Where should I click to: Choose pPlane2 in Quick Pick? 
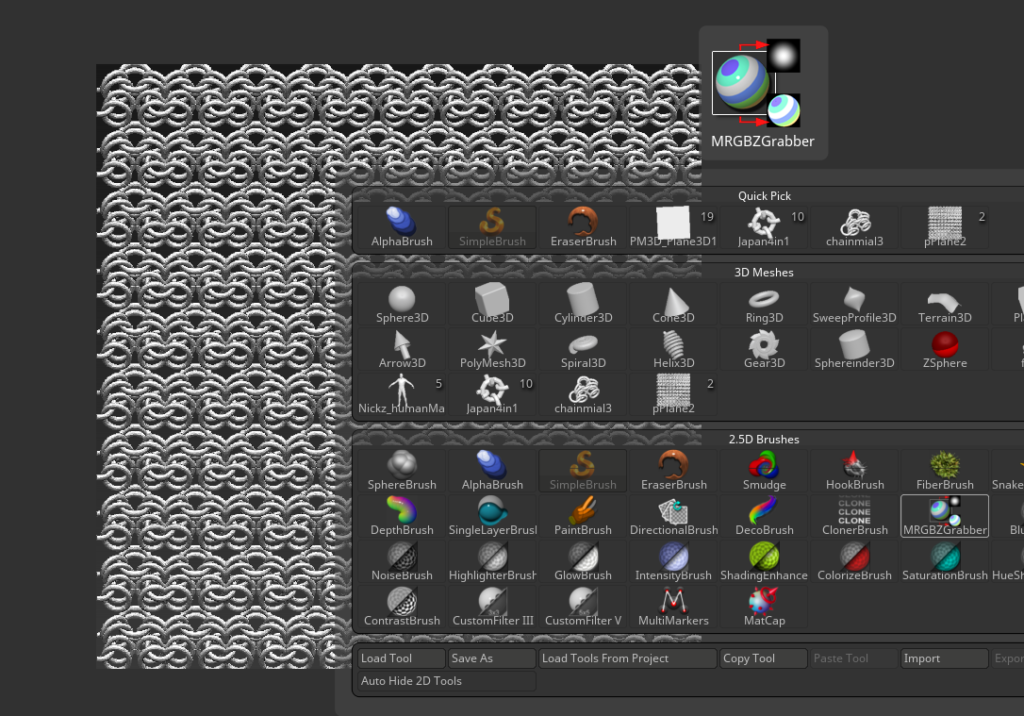945,227
